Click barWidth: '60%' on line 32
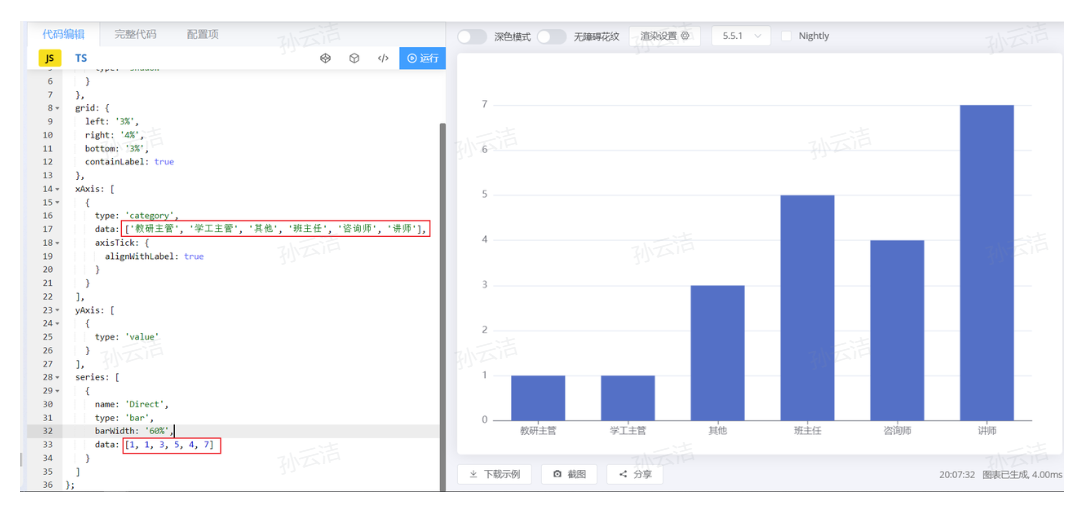The width and height of the screenshot is (1088, 526). click(133, 431)
